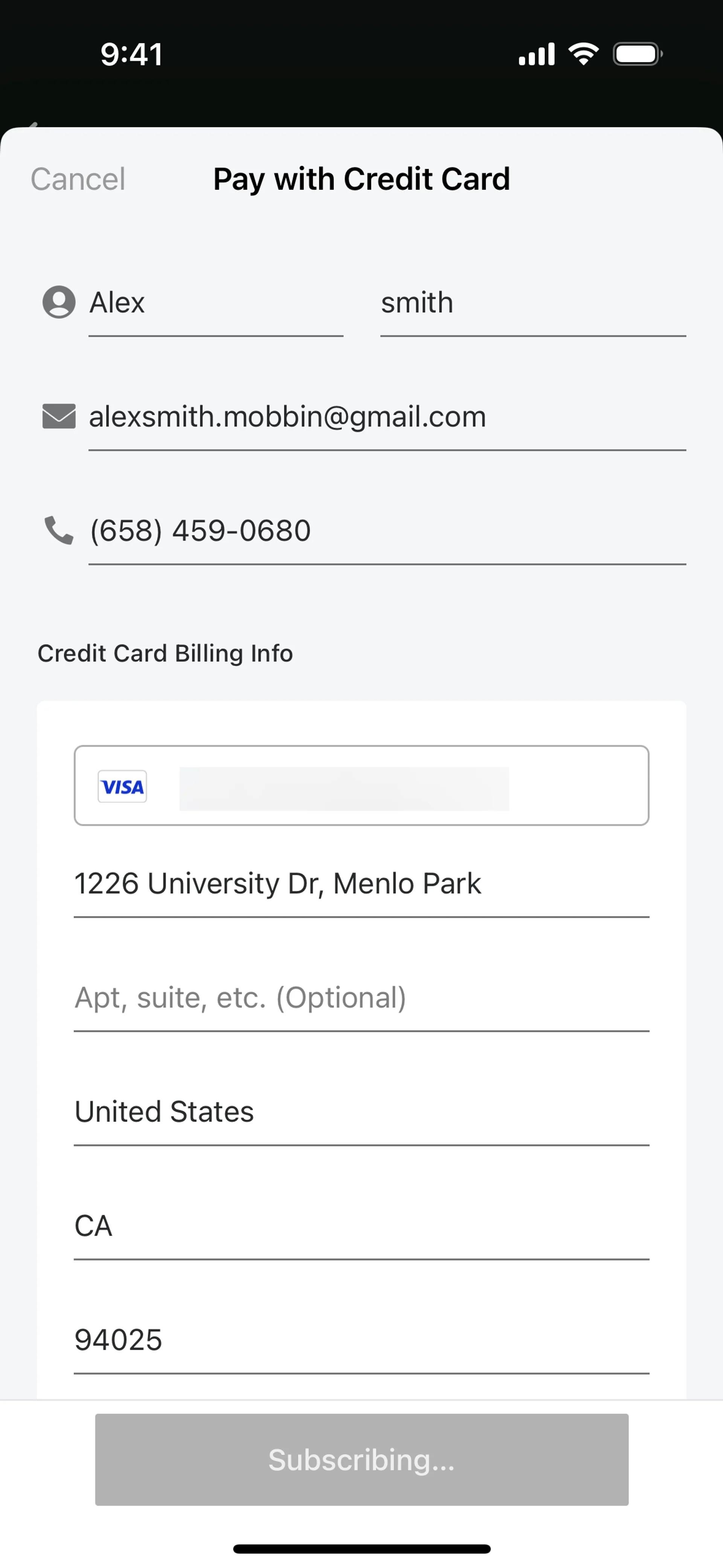Edit the 1226 University Dr address

[x=361, y=884]
